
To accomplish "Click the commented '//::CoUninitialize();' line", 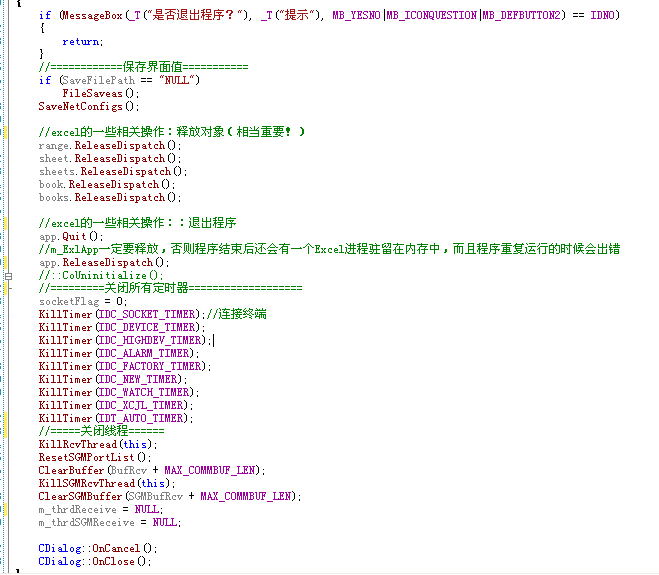I will click(x=101, y=275).
